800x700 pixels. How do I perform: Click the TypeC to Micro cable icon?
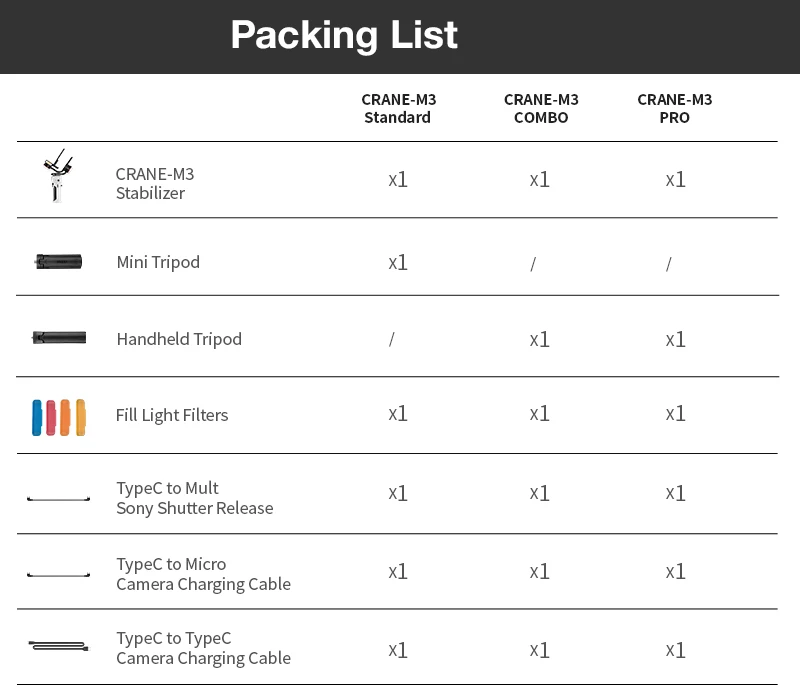point(58,575)
